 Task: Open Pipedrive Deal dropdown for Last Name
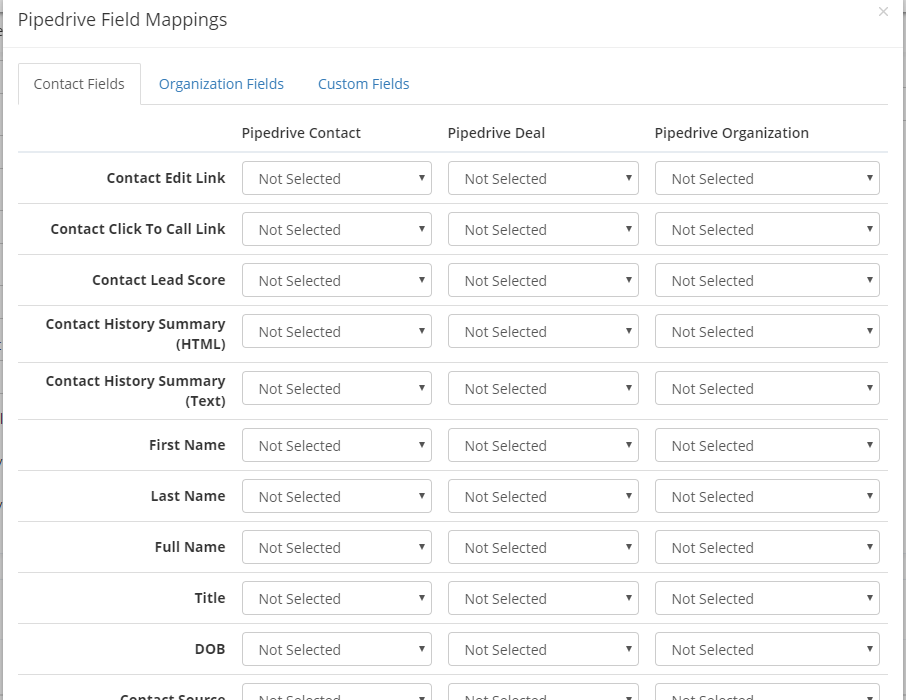(543, 496)
